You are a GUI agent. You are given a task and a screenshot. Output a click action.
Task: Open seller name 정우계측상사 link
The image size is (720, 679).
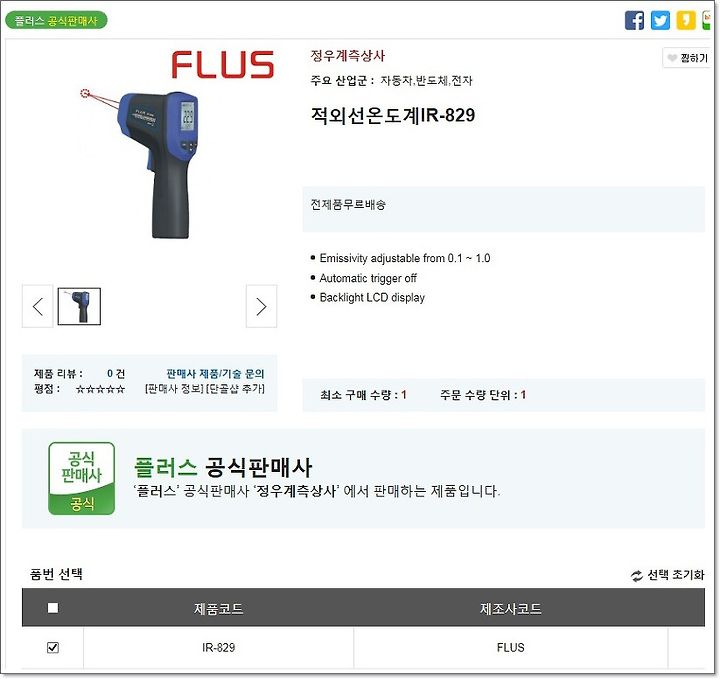tap(348, 56)
